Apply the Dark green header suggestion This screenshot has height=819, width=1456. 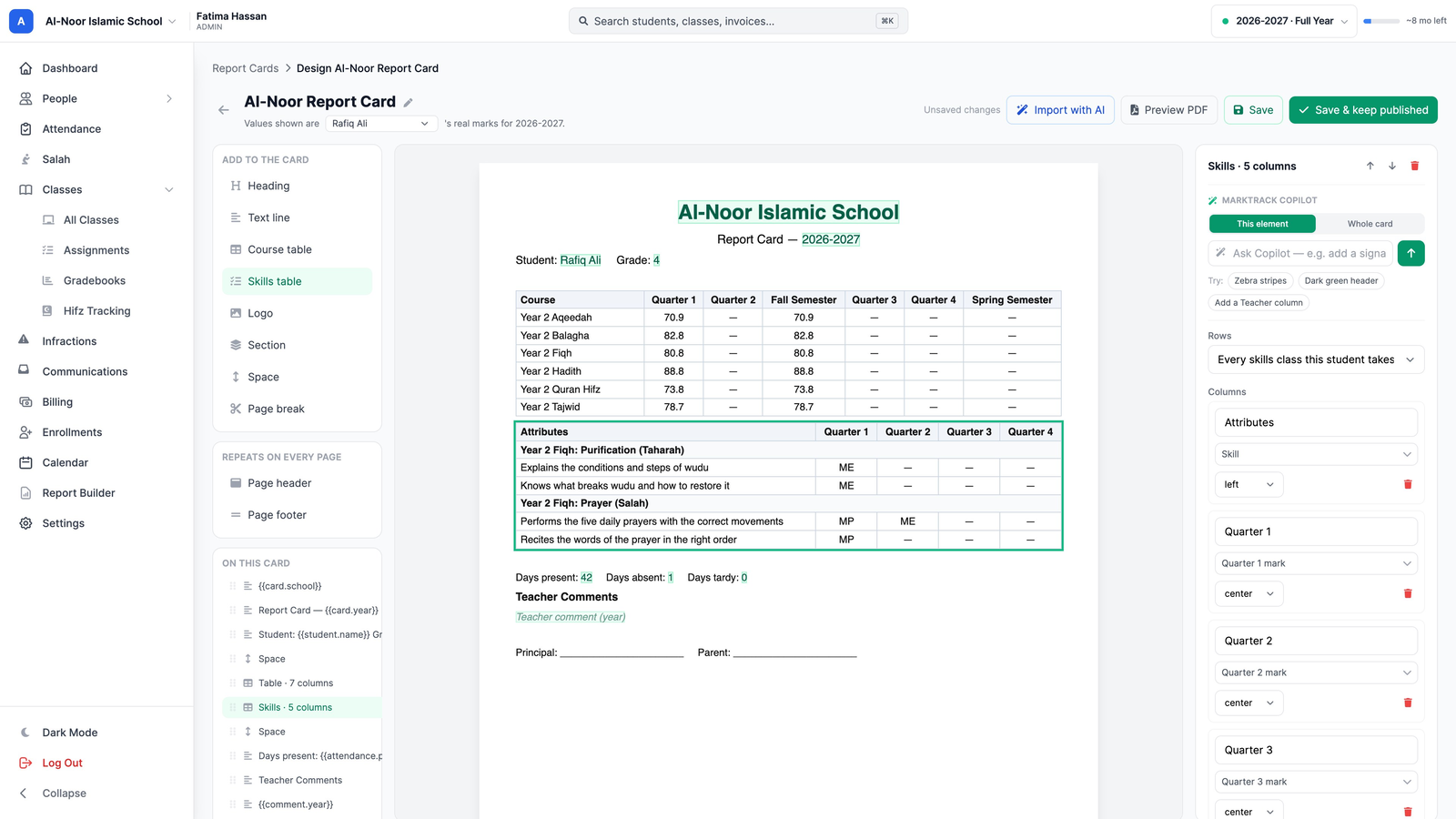click(1340, 281)
